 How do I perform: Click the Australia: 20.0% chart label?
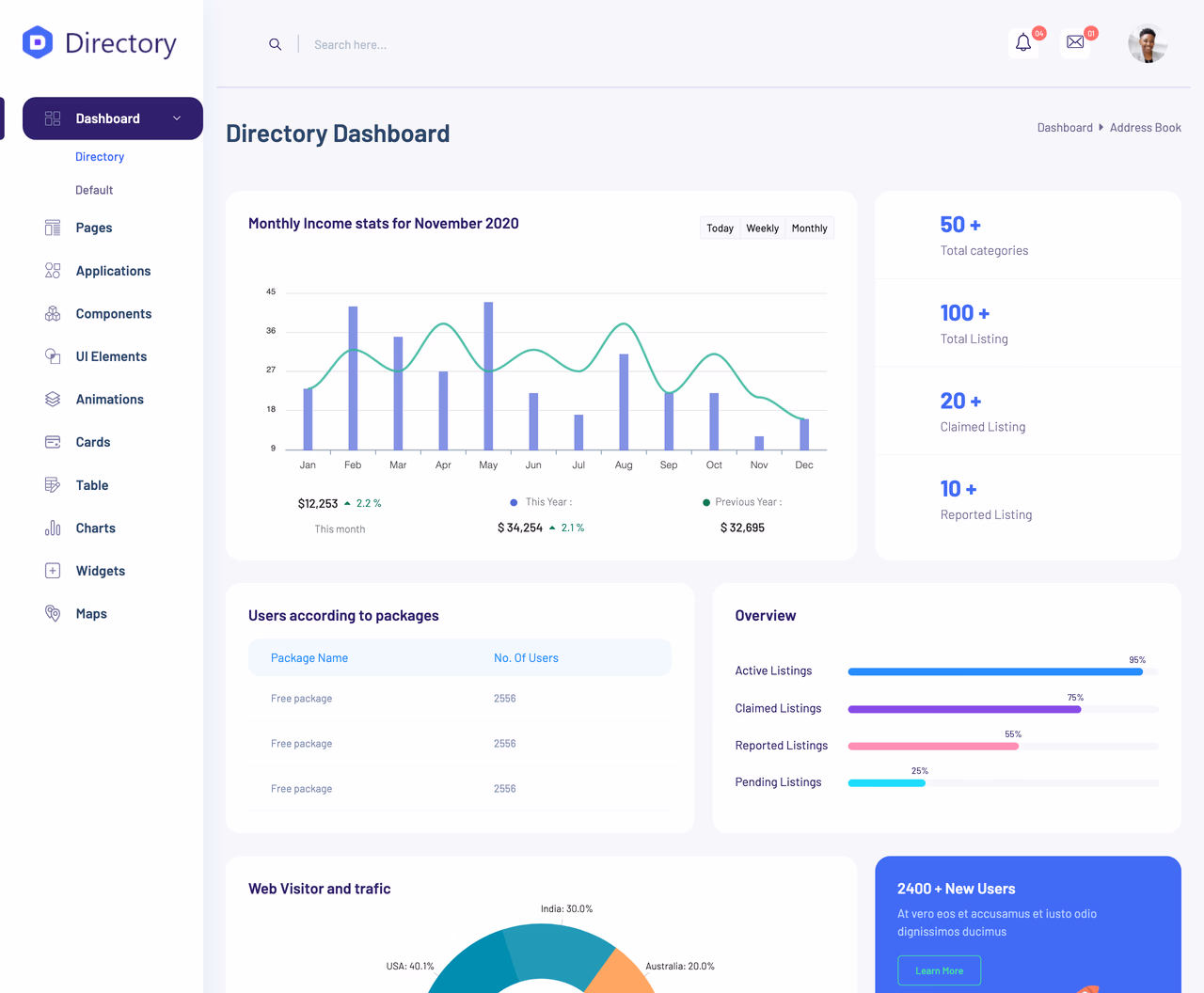click(x=680, y=966)
